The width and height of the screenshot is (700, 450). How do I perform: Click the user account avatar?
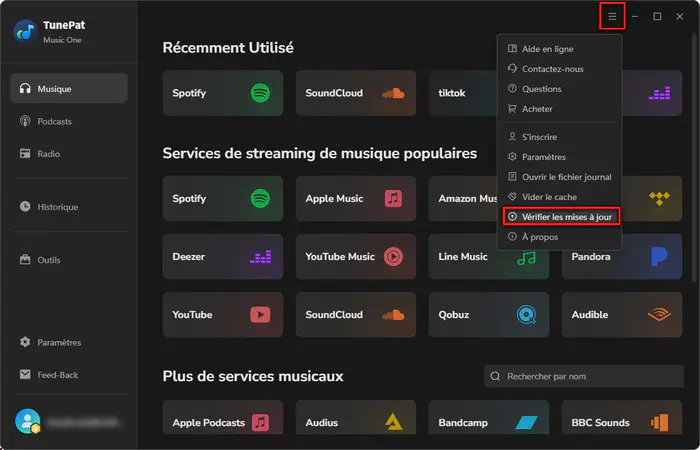28,421
